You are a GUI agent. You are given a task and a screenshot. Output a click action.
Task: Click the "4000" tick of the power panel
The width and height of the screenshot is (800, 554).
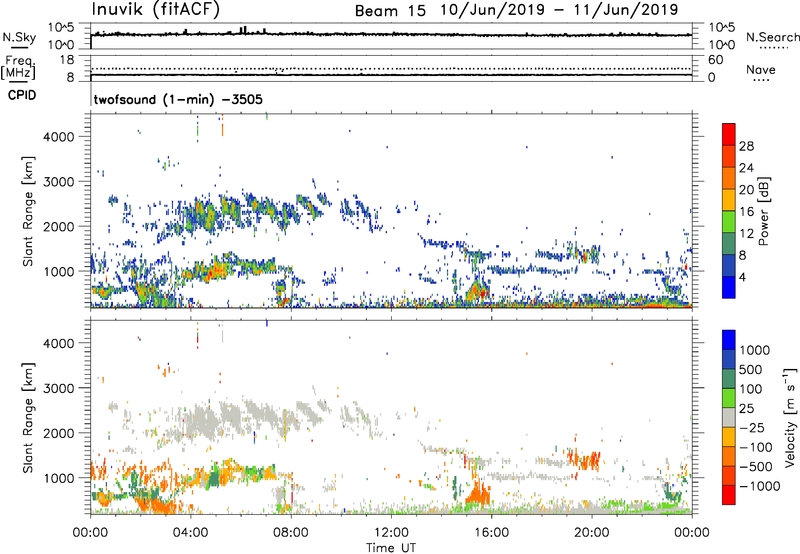(x=59, y=137)
